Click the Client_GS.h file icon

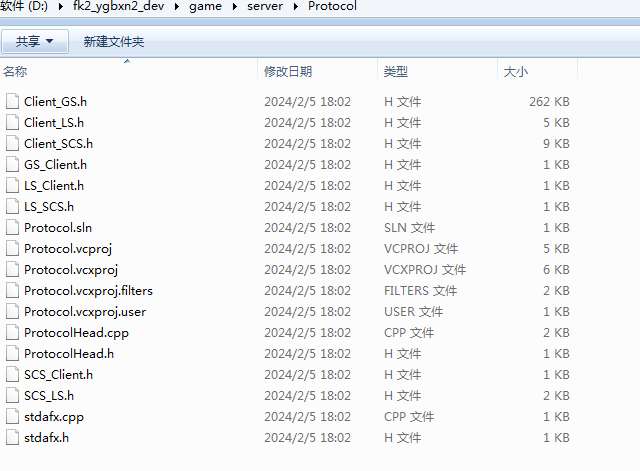tap(12, 101)
